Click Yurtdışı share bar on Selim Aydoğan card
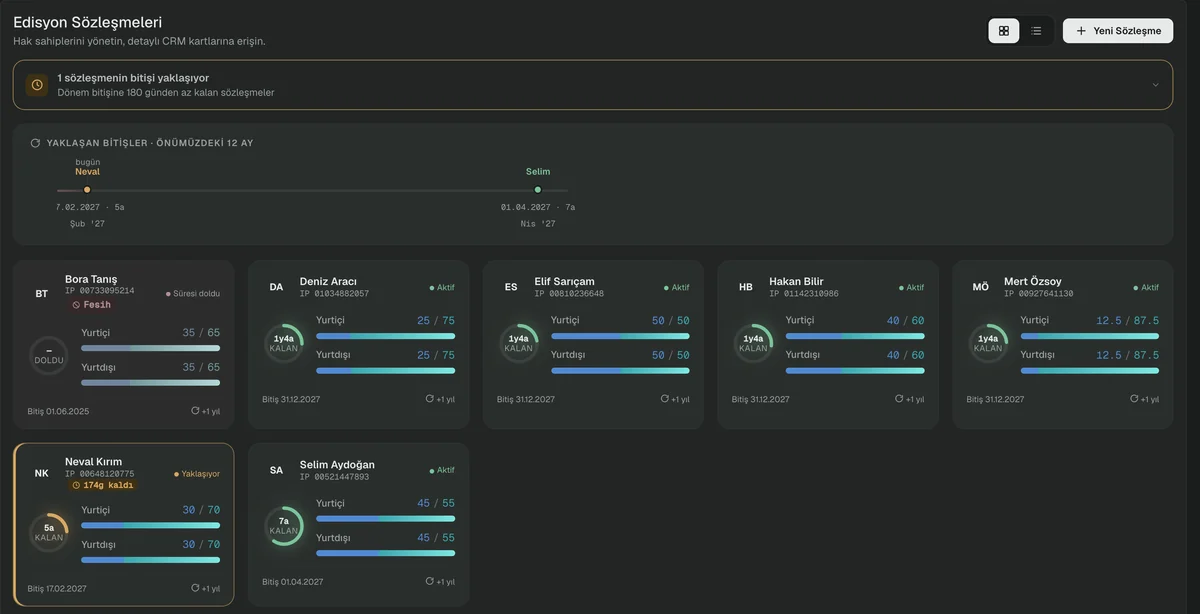The height and width of the screenshot is (614, 1200). pos(385,554)
